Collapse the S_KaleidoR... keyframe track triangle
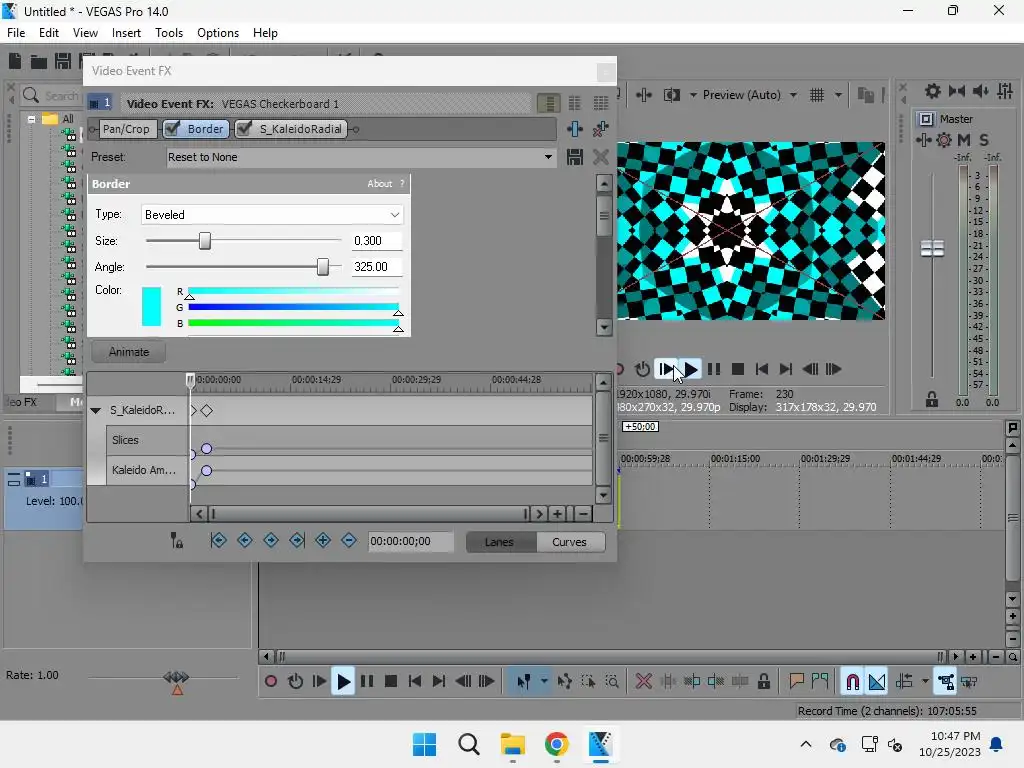This screenshot has width=1024, height=768. [x=95, y=411]
